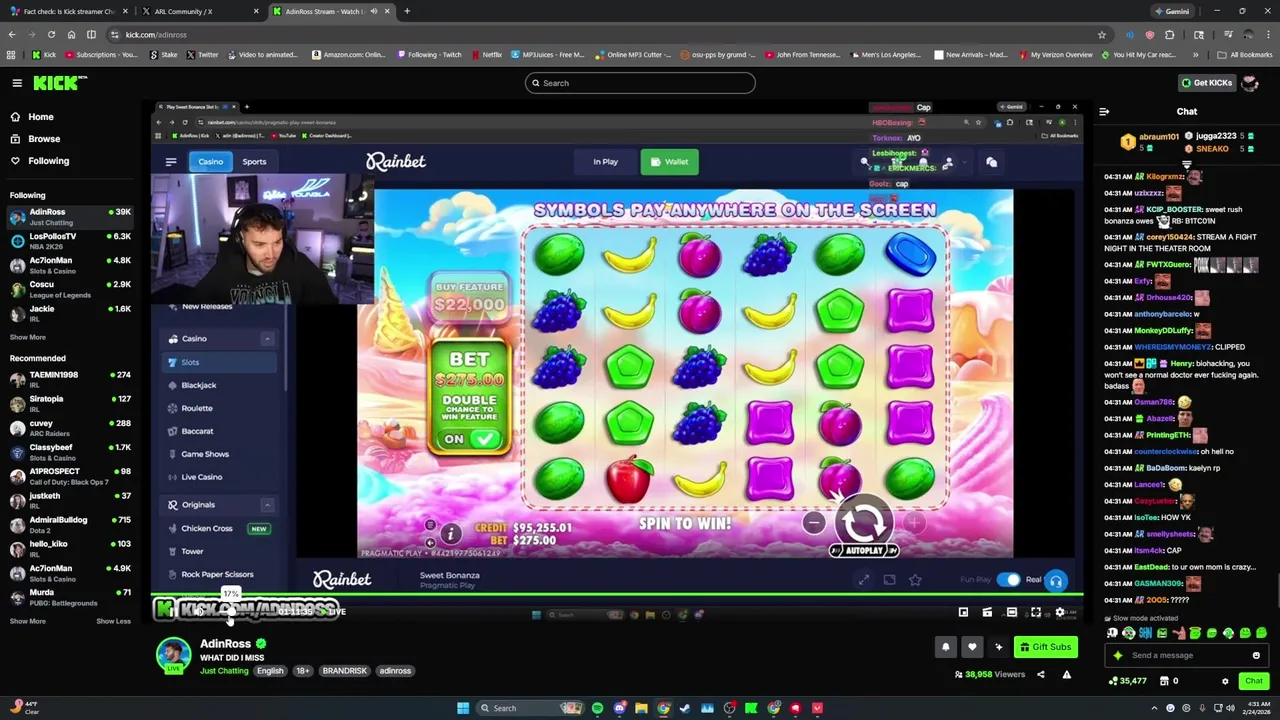Screen dimensions: 1280x720
Task: Select the BRANDRISK tag
Action: click(x=344, y=671)
